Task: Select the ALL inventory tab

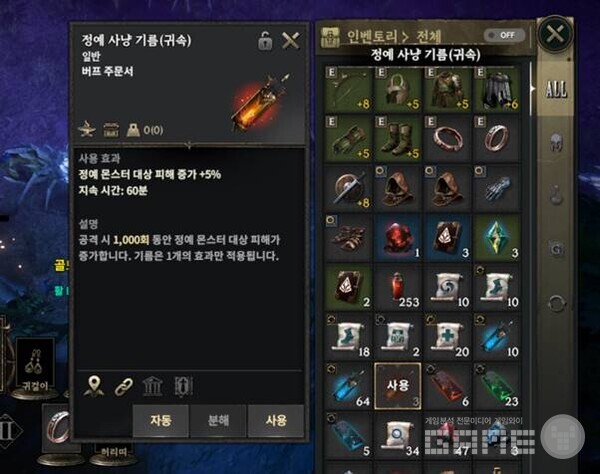Action: [556, 89]
